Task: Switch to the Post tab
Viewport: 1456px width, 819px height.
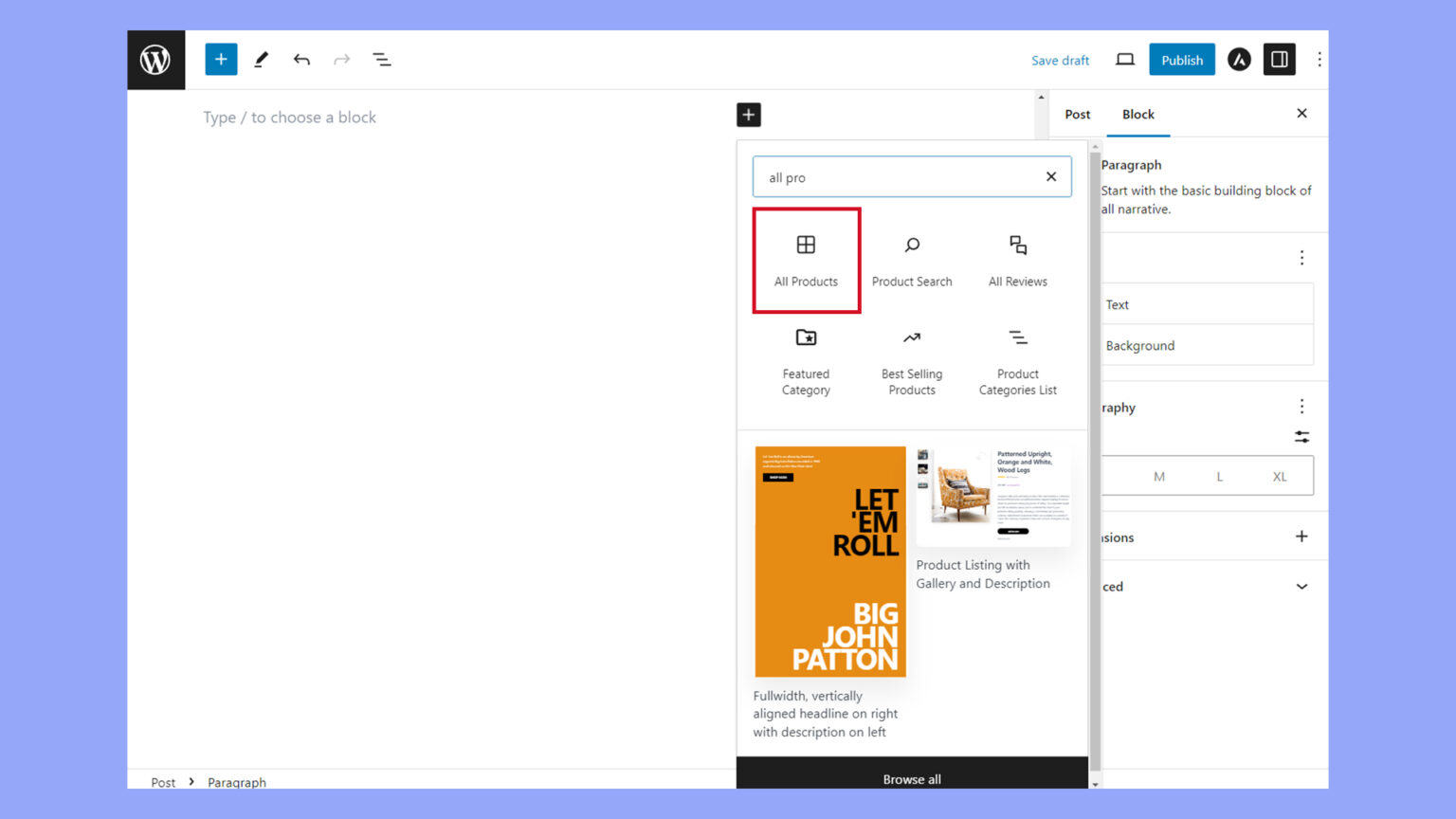Action: tap(1077, 114)
